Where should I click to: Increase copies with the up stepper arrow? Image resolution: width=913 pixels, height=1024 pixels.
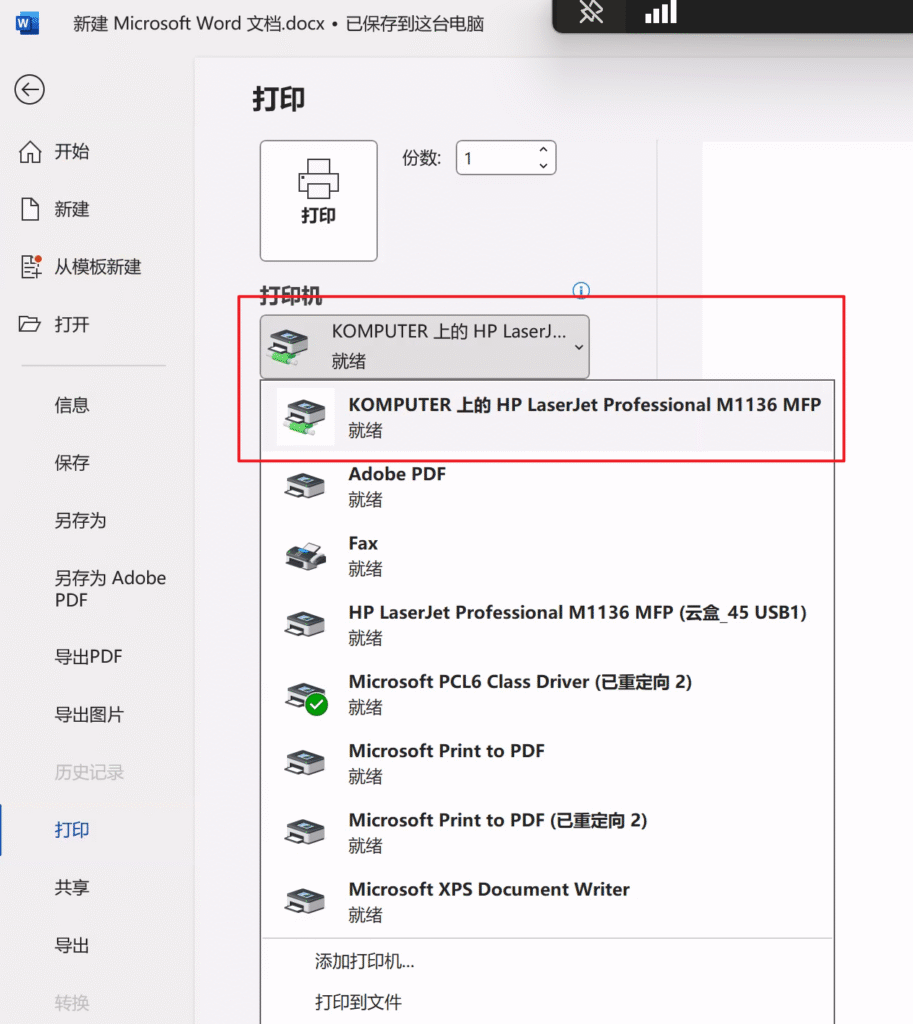(543, 149)
